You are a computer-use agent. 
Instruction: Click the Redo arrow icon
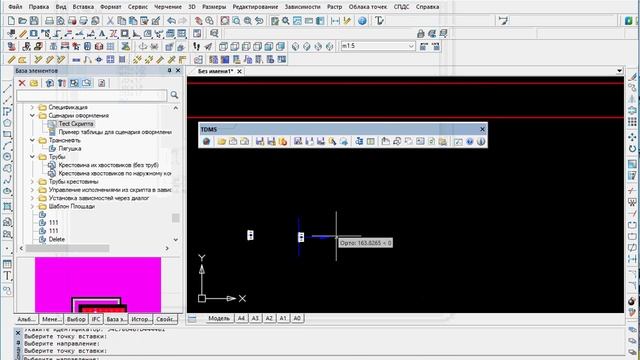pyautogui.click(x=183, y=20)
